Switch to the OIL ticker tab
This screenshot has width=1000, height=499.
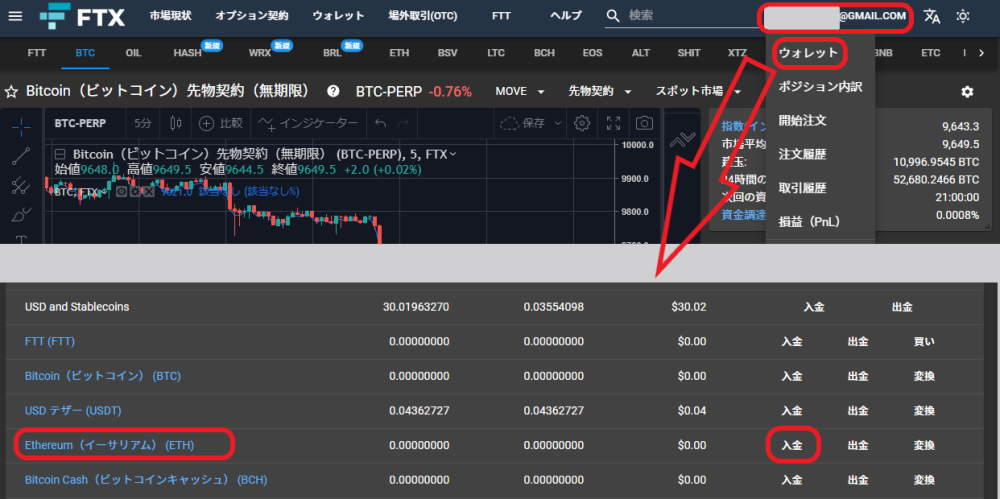pyautogui.click(x=133, y=53)
